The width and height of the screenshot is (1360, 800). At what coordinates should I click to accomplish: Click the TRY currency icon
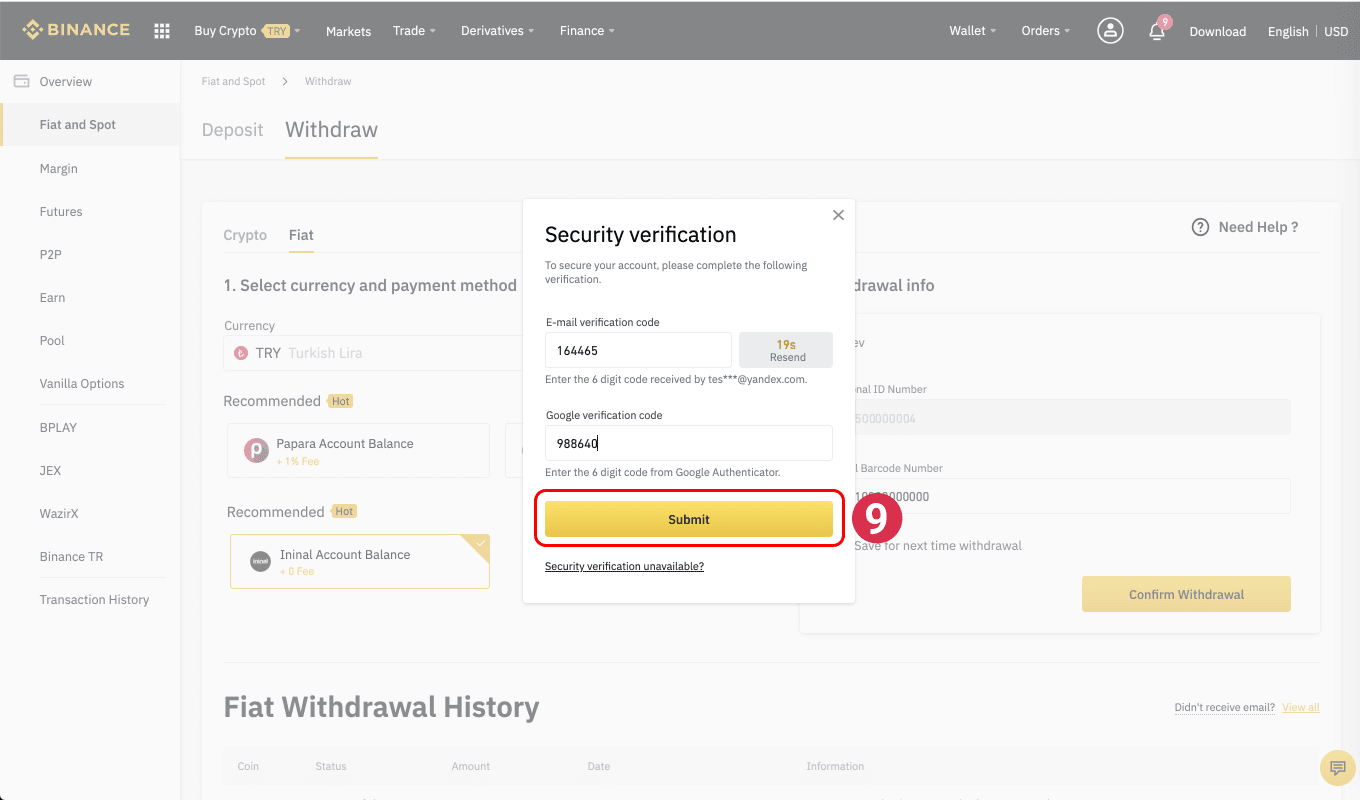coord(240,353)
